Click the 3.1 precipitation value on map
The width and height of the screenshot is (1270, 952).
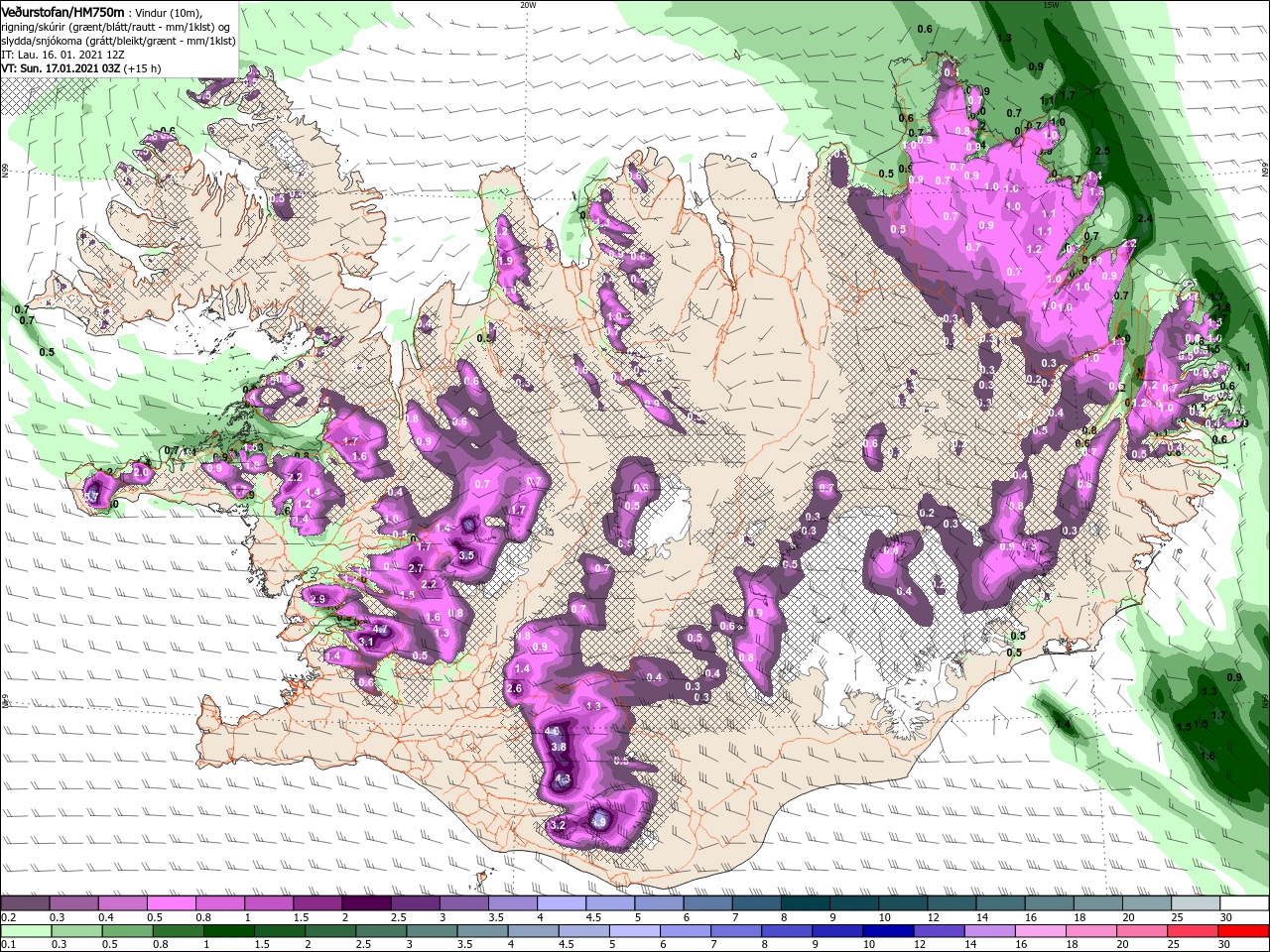(365, 643)
